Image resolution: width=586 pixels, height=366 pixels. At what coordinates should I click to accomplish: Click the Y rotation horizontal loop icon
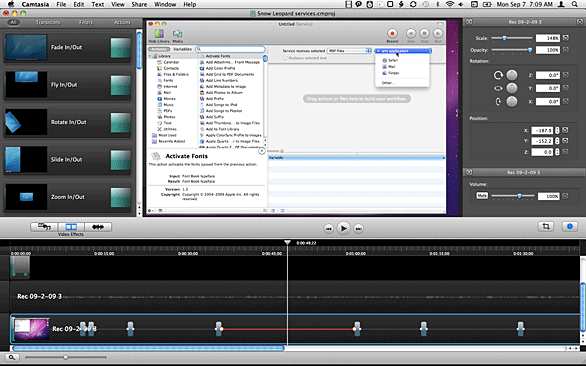pos(498,88)
